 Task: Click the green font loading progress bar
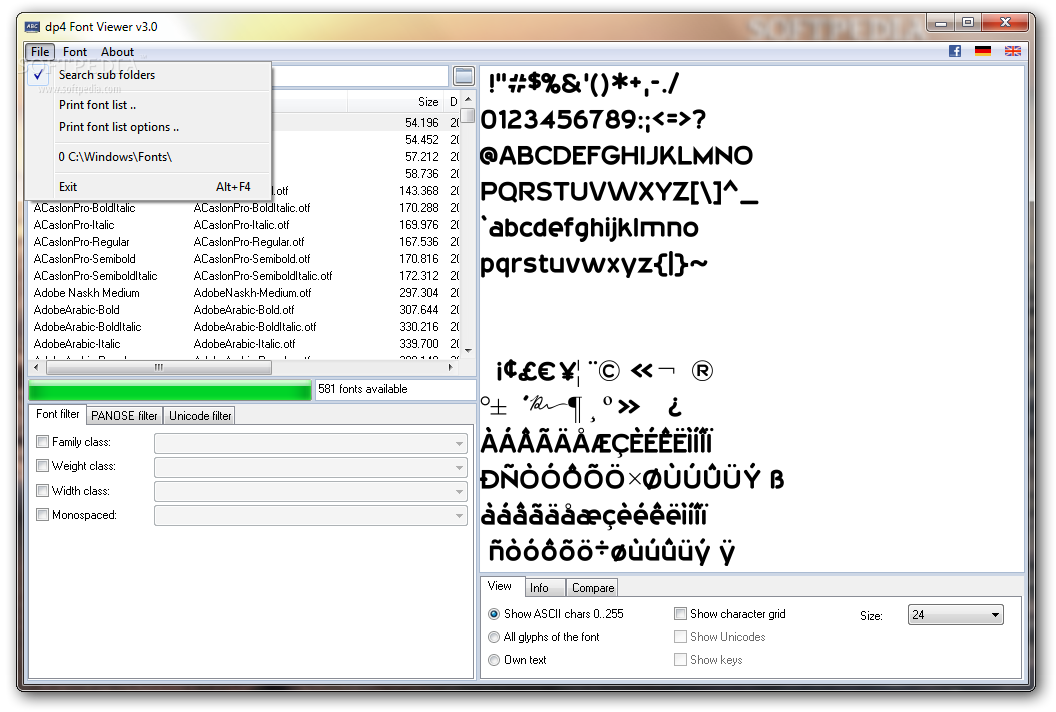170,390
